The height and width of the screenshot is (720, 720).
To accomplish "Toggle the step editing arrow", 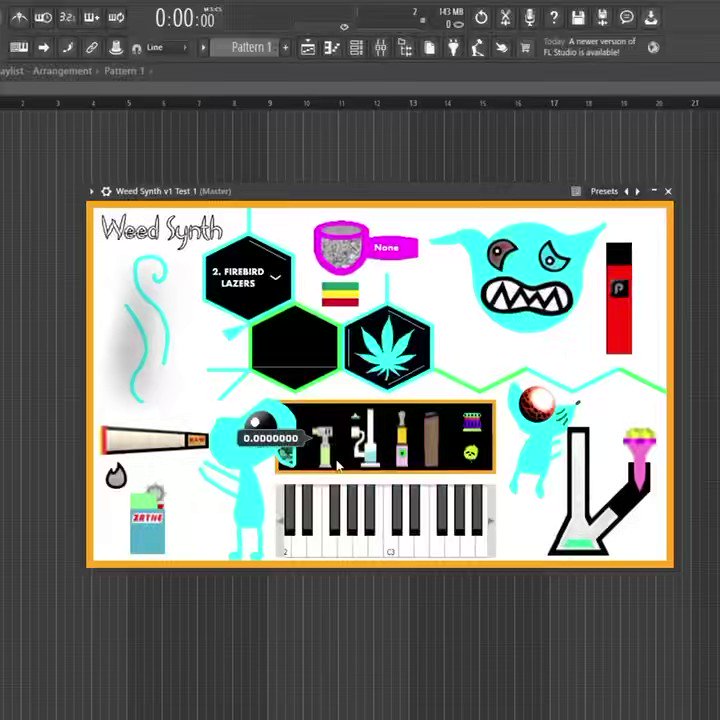I will point(44,47).
